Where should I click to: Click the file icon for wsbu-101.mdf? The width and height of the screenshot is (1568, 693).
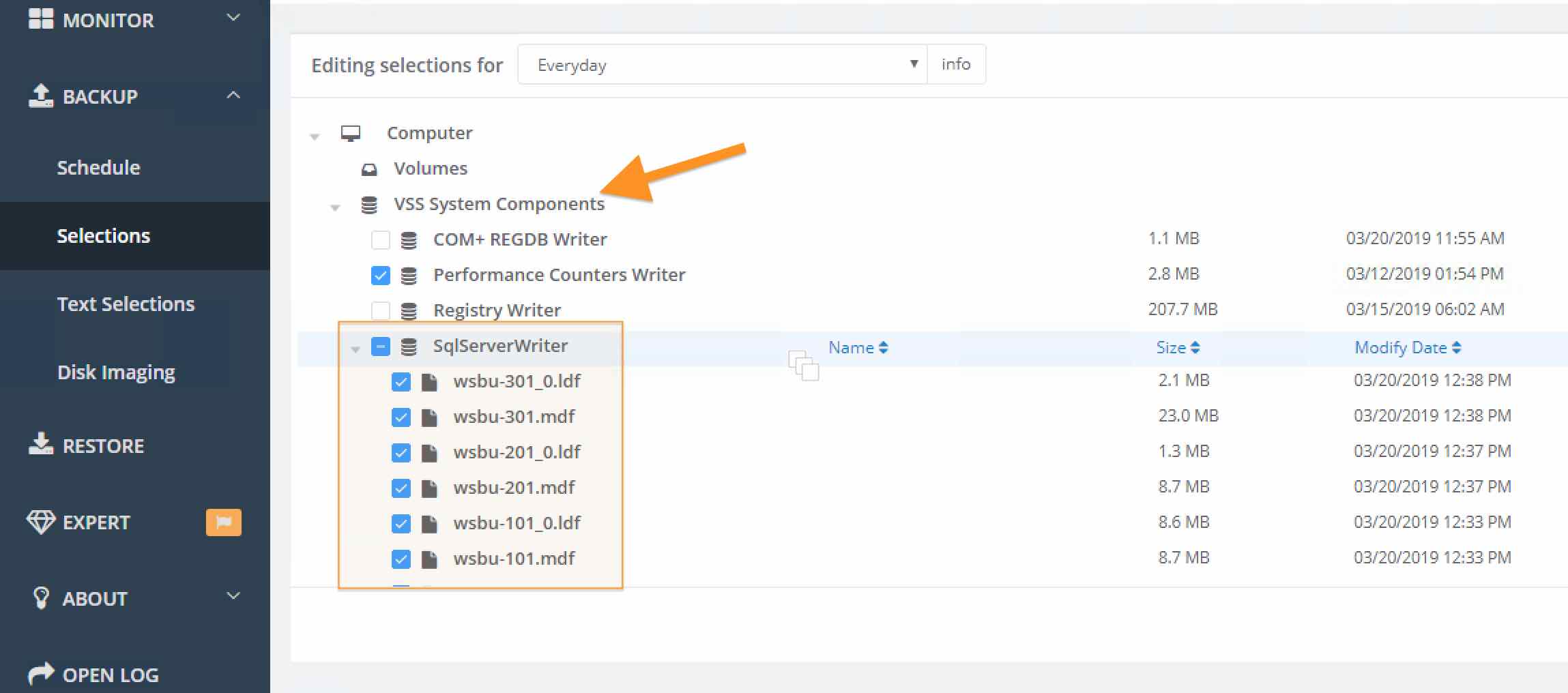[x=429, y=559]
